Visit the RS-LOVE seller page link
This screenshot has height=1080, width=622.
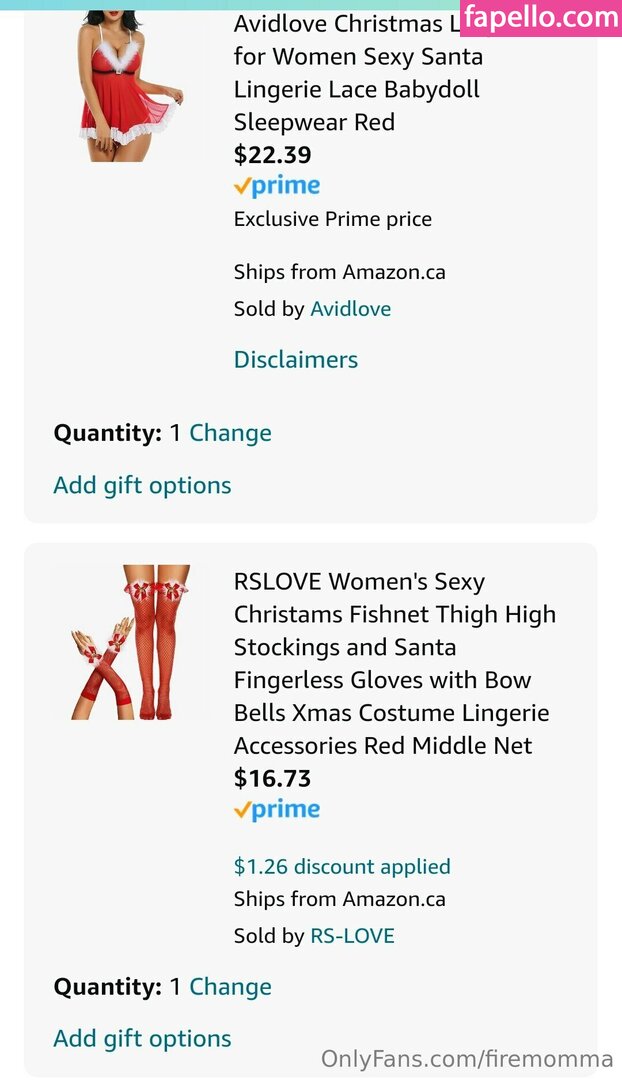(x=352, y=936)
